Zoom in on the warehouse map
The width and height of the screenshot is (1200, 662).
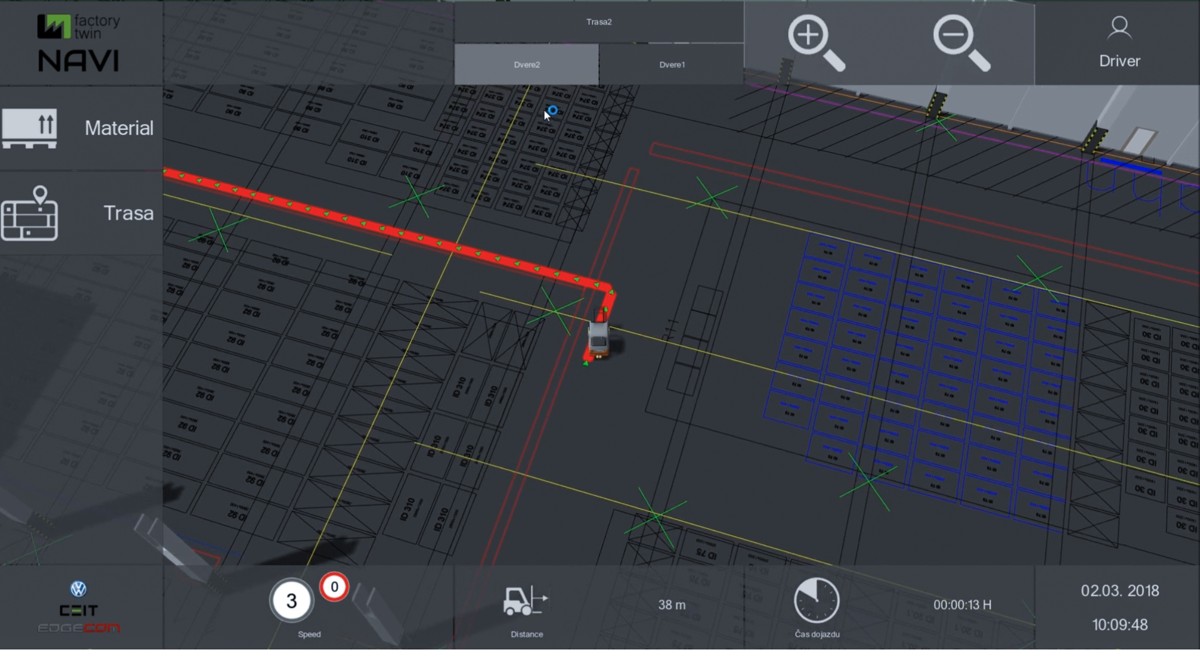click(x=816, y=43)
